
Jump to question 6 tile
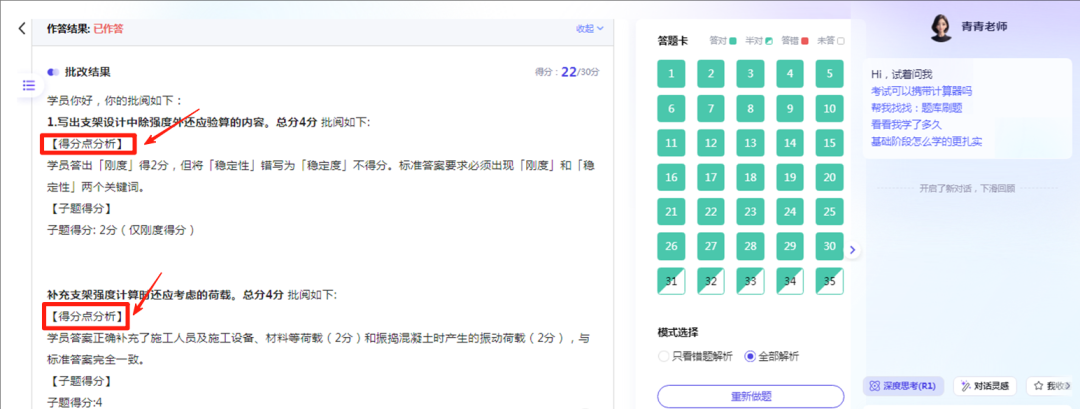671,108
